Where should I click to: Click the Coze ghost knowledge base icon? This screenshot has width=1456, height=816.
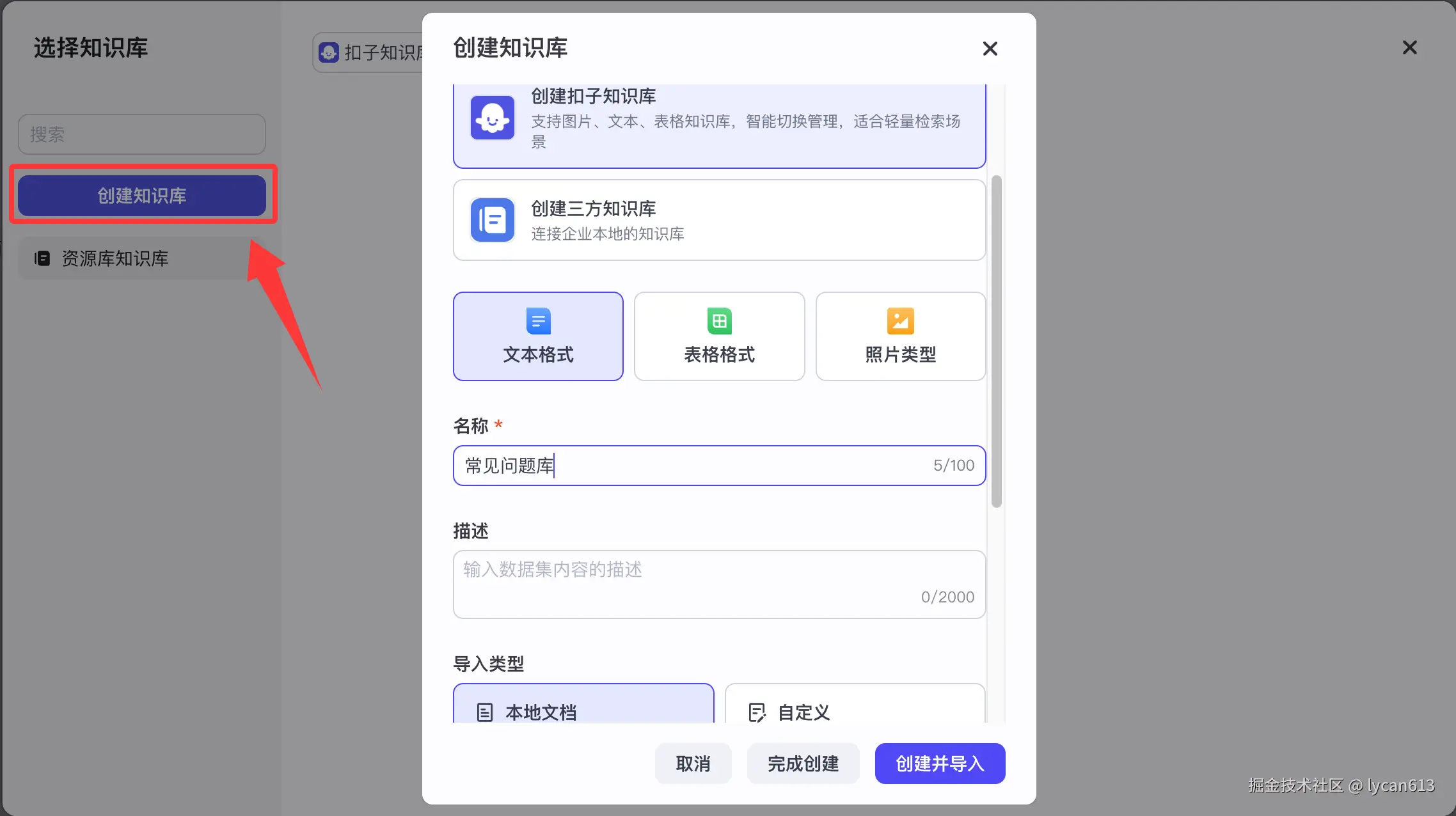coord(492,118)
